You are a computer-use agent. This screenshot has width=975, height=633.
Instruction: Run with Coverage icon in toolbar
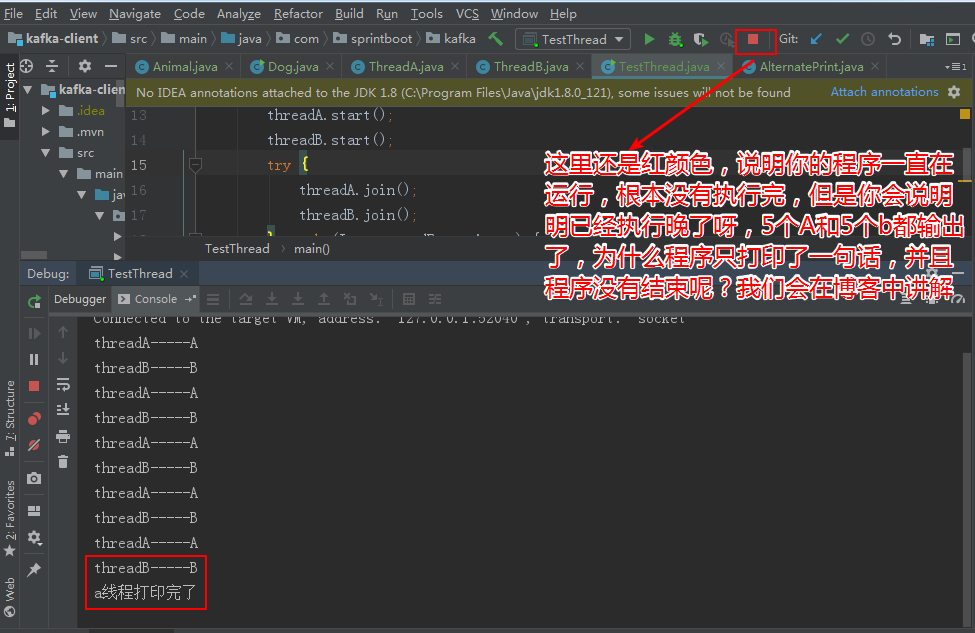701,39
